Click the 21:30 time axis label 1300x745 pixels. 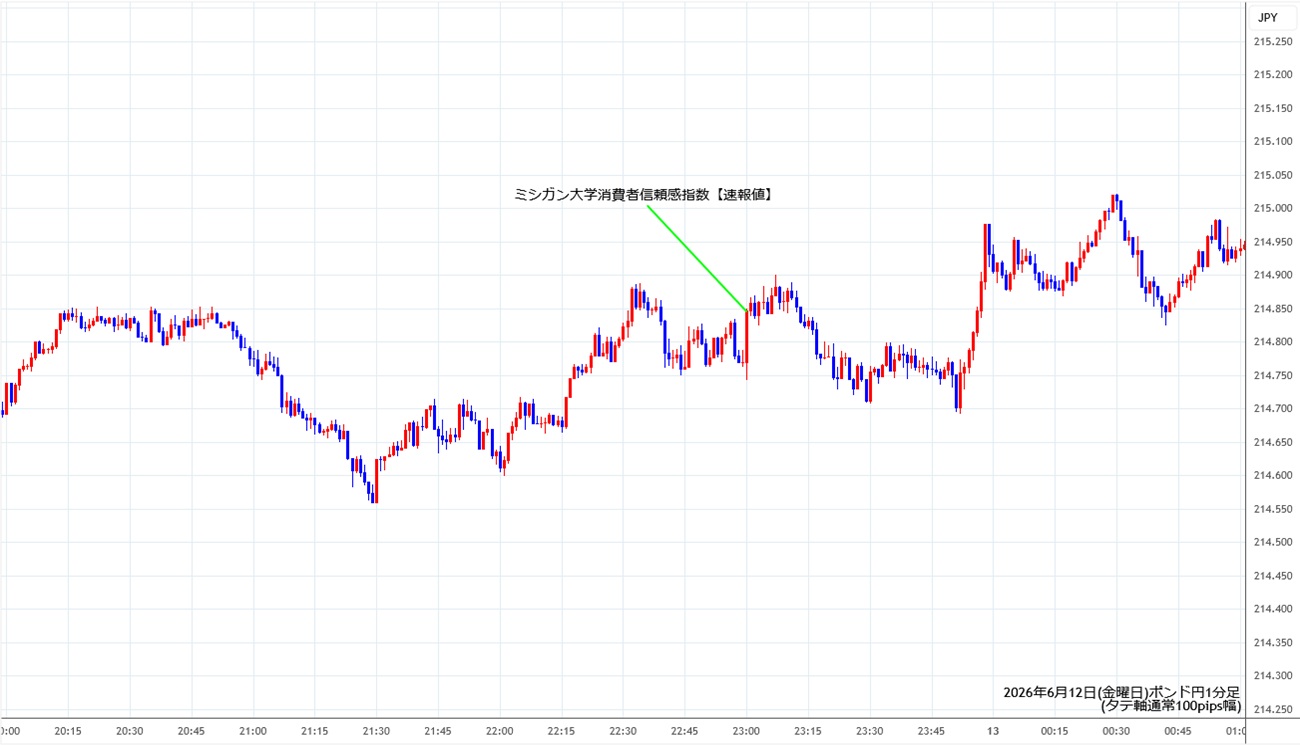[376, 731]
